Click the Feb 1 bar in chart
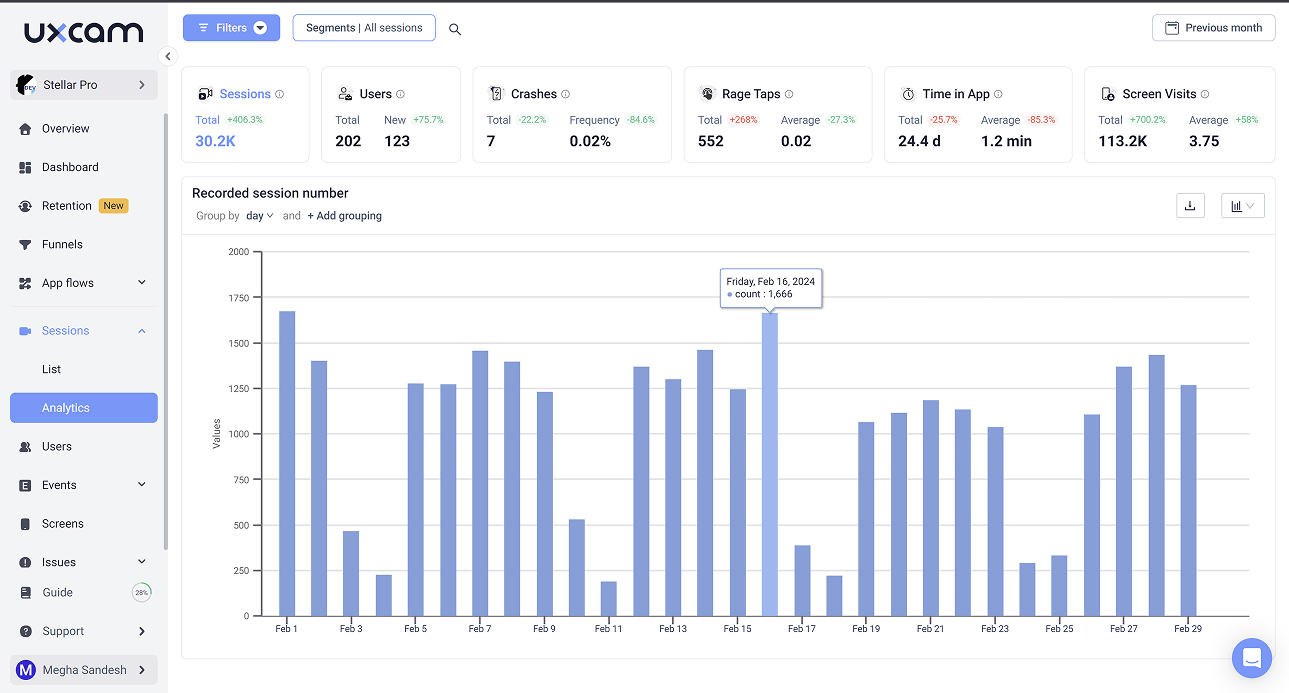Viewport: 1289px width, 693px height. [x=287, y=463]
